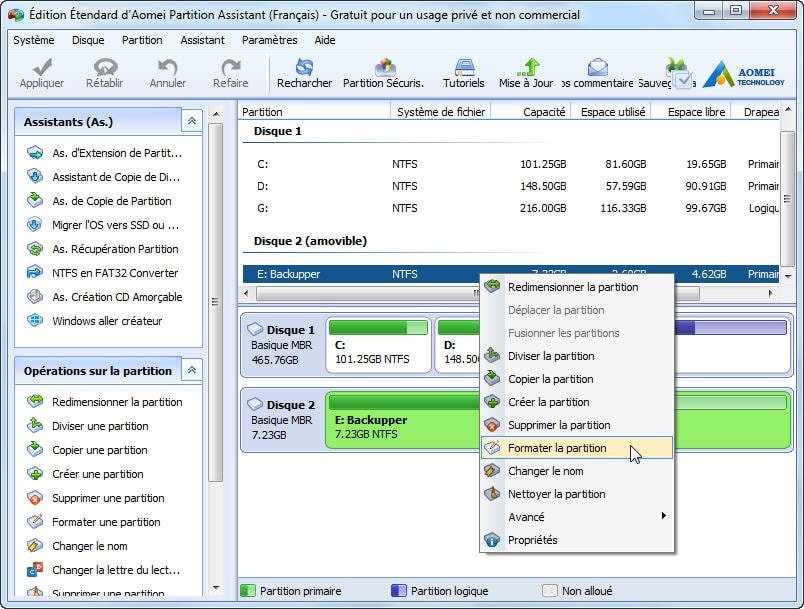
Task: Click the Partition column header
Action: coord(314,112)
